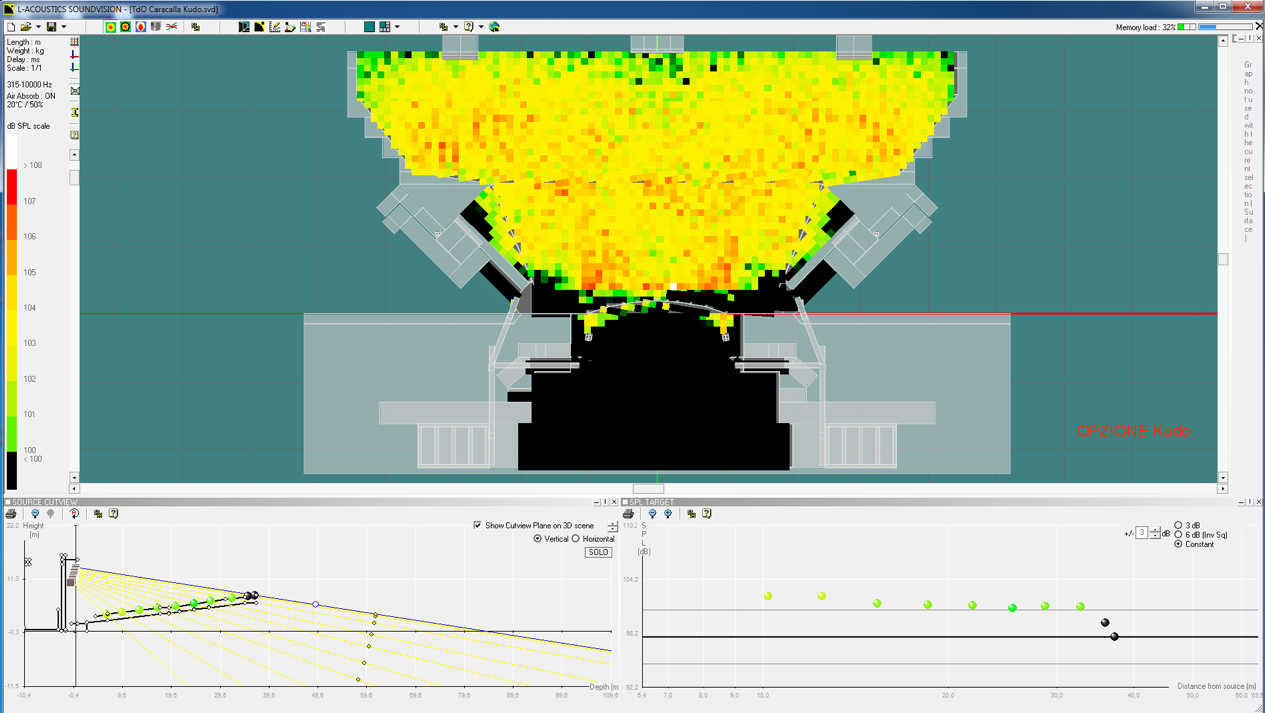Click the OPZIONE Kudo red label

click(x=1133, y=431)
